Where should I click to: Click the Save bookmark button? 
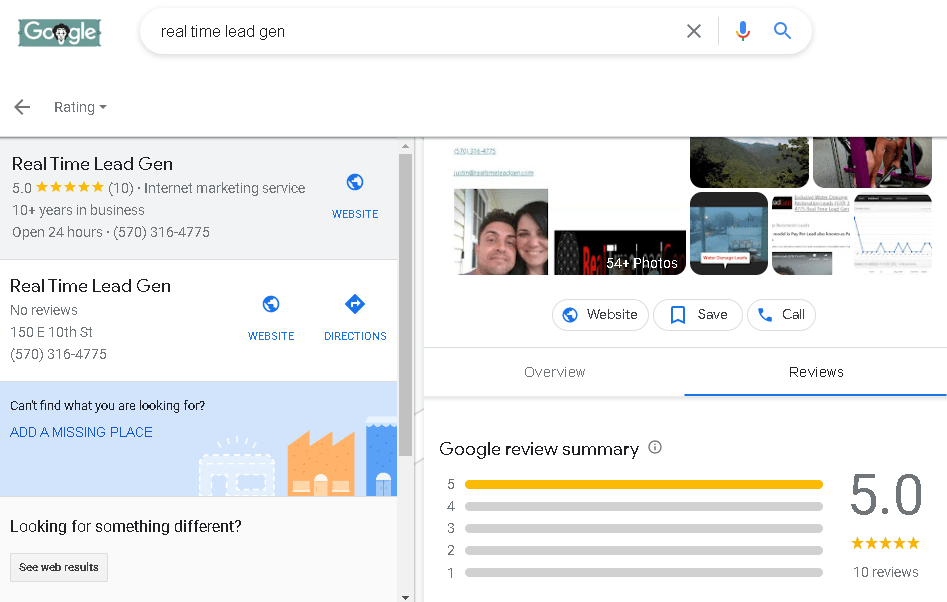[698, 315]
